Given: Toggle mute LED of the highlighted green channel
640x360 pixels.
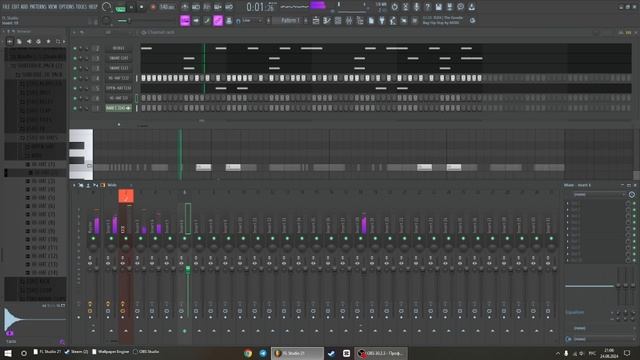Looking at the screenshot, I should click(75, 108).
